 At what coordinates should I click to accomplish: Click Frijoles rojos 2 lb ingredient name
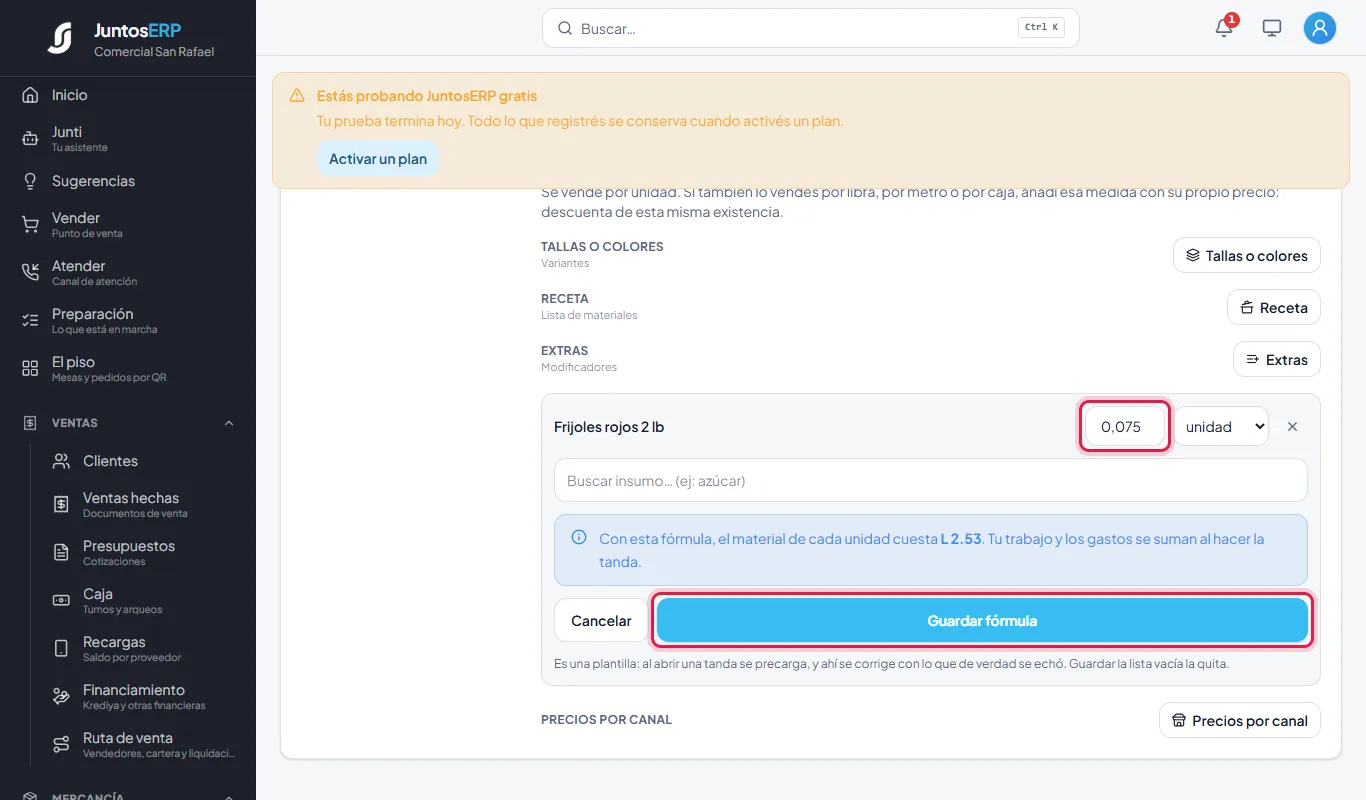point(609,427)
